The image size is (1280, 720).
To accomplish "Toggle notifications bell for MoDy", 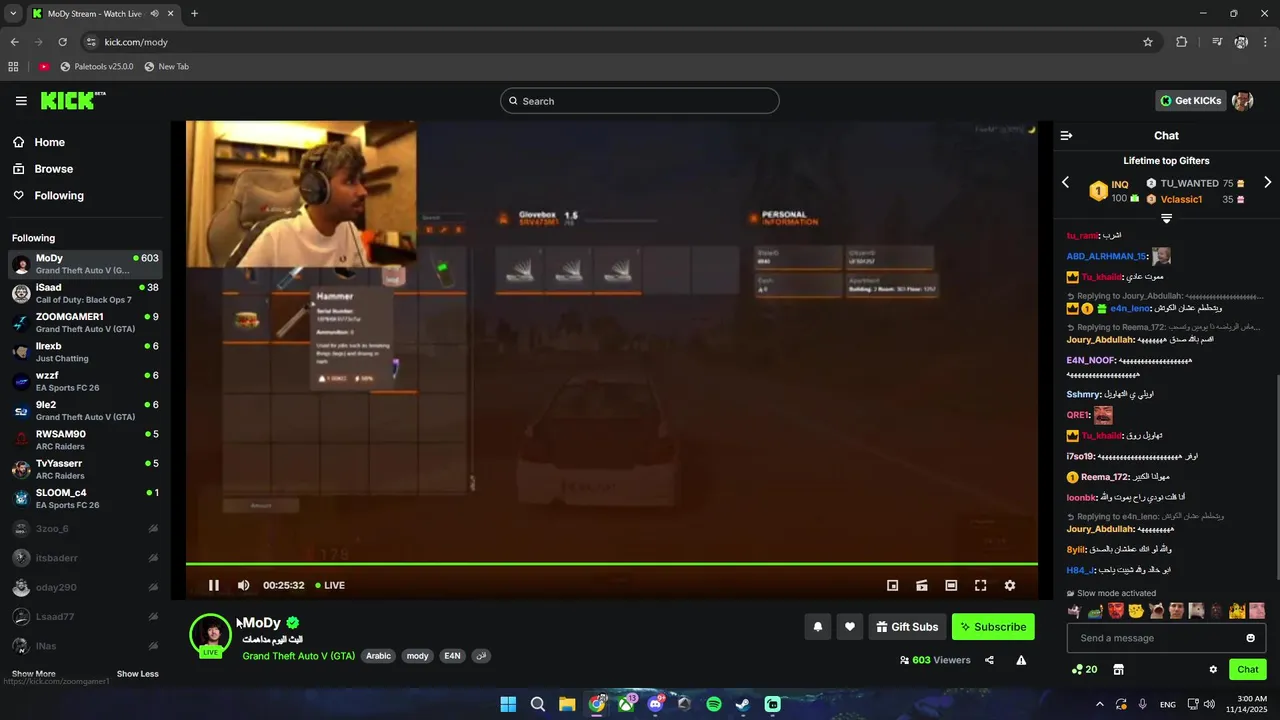I will coord(817,627).
